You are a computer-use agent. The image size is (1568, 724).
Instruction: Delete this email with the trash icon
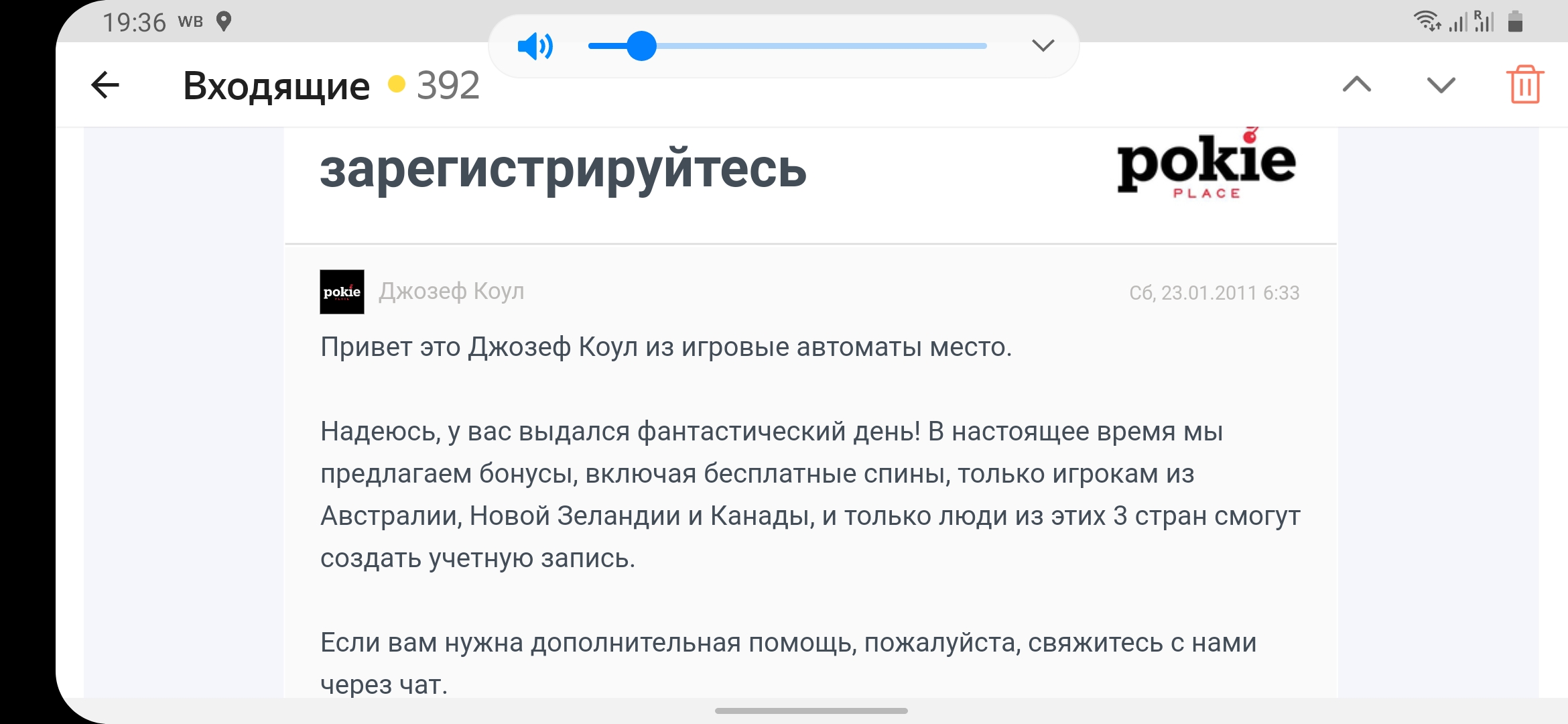tap(1525, 85)
